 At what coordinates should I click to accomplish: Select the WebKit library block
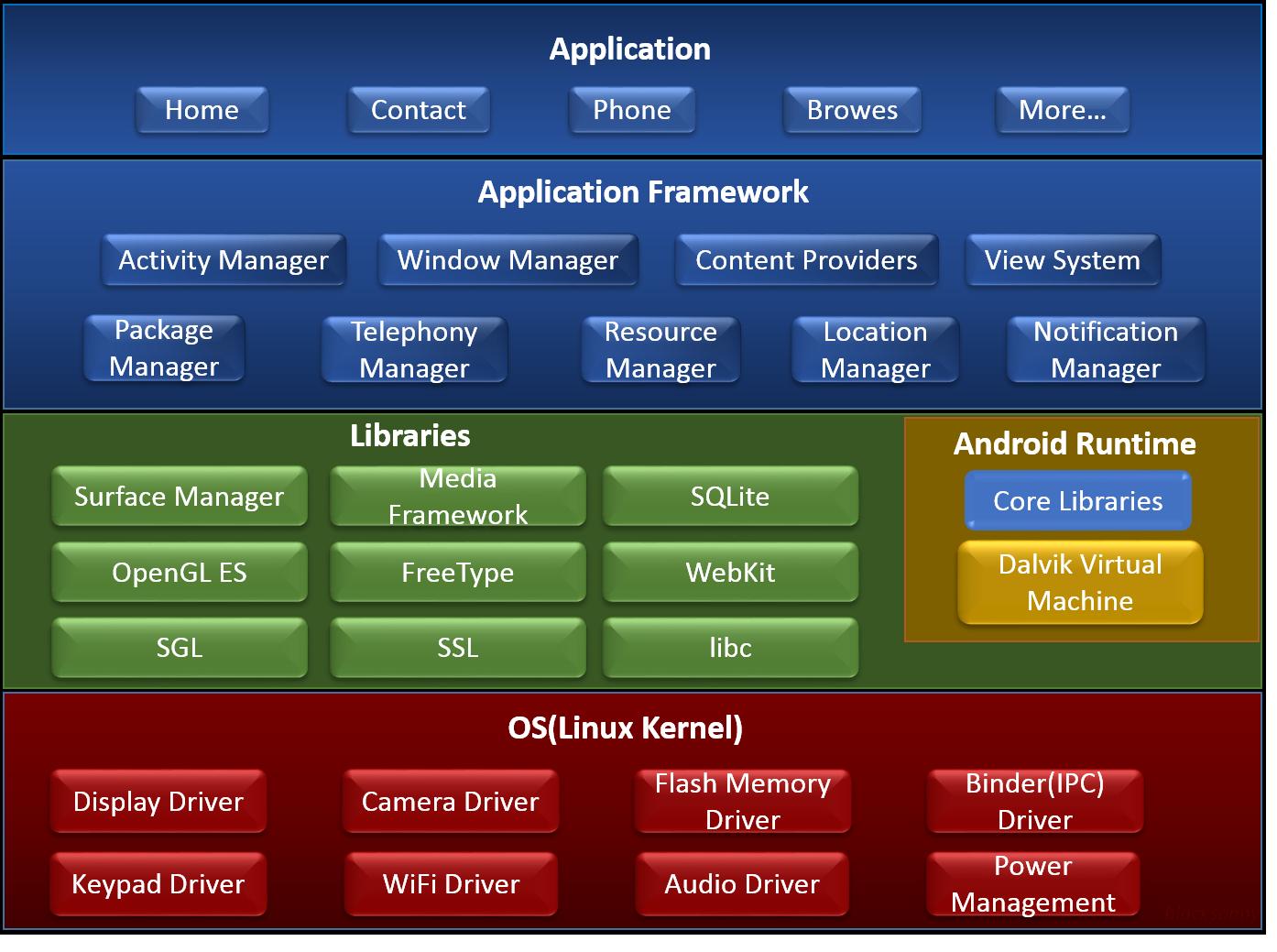click(x=729, y=572)
